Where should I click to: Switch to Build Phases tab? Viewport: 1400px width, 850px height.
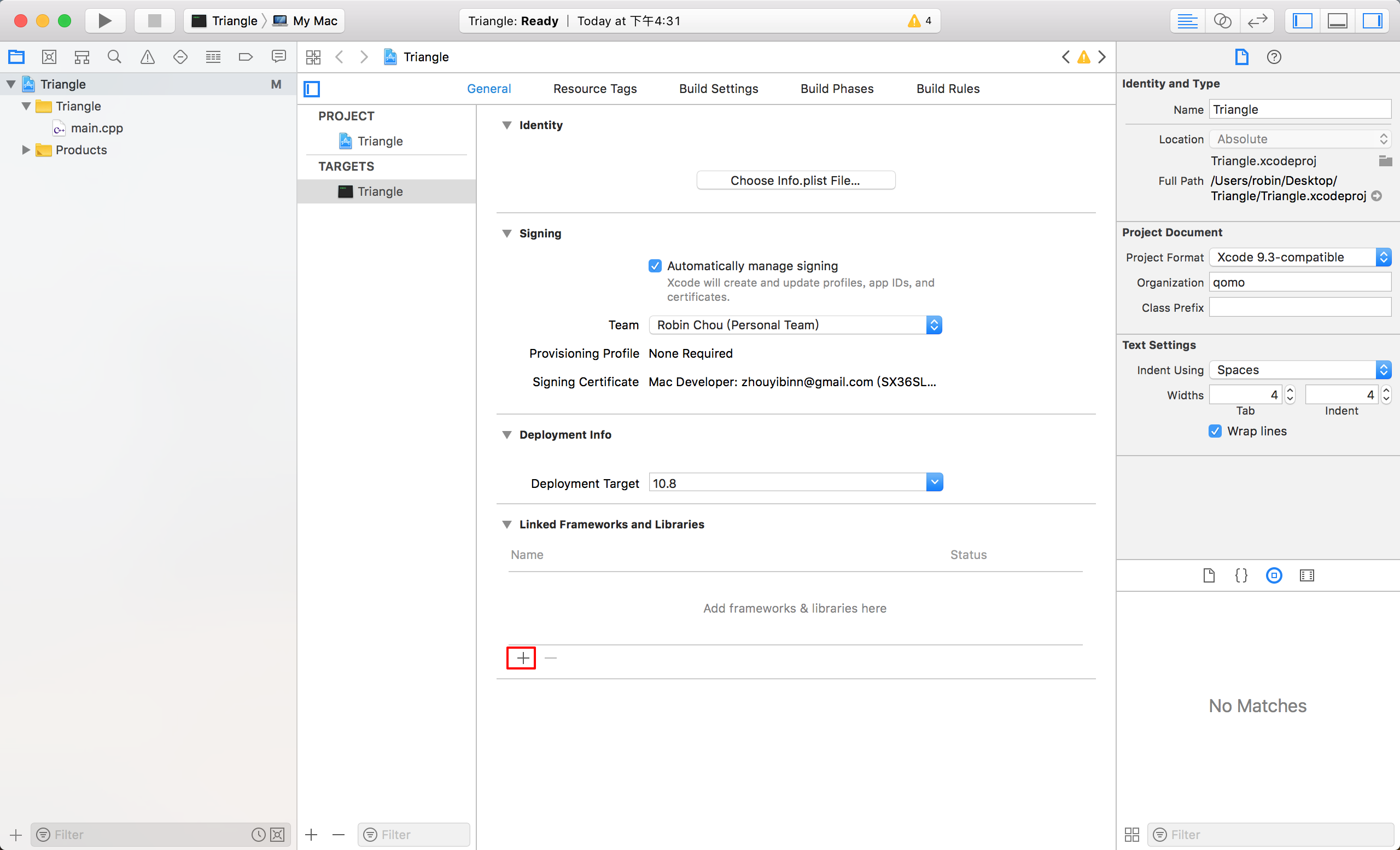click(837, 89)
